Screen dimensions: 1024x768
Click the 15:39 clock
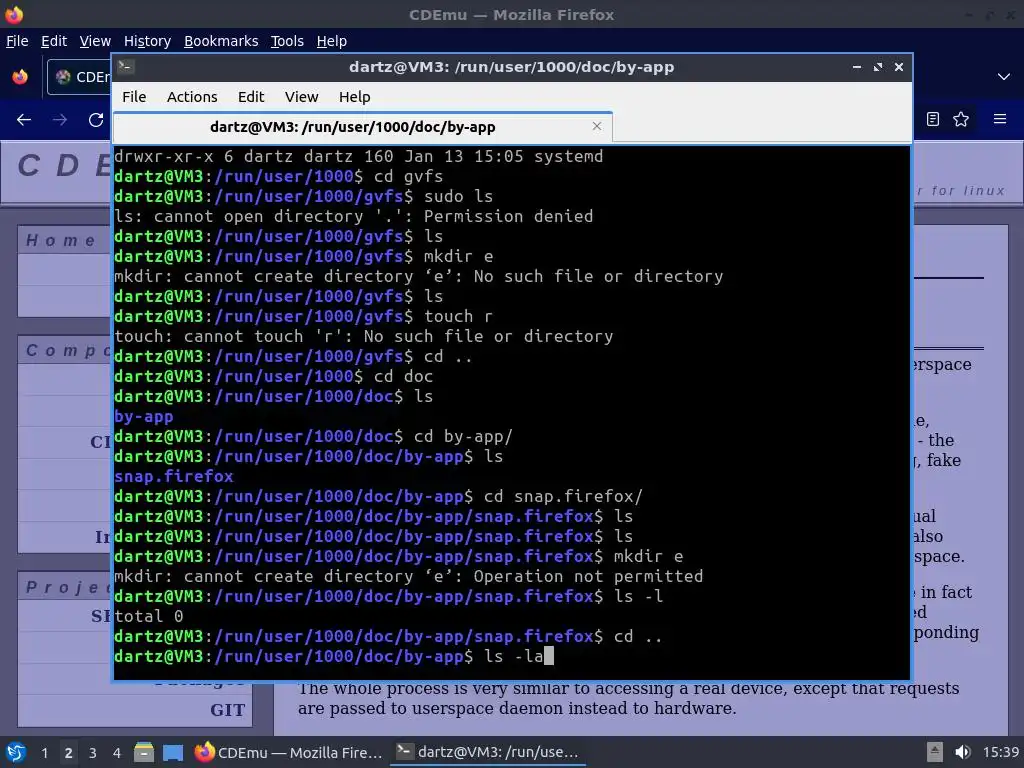(x=1000, y=752)
